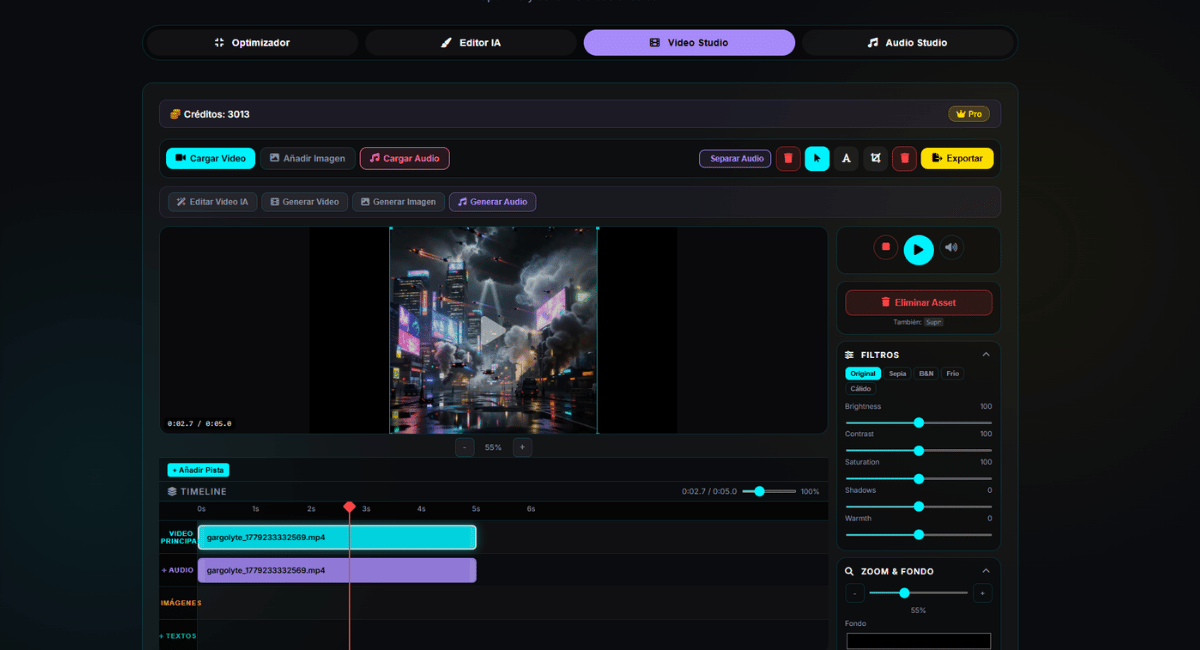Click the Video Principal track label
1200x650 pixels.
click(179, 537)
